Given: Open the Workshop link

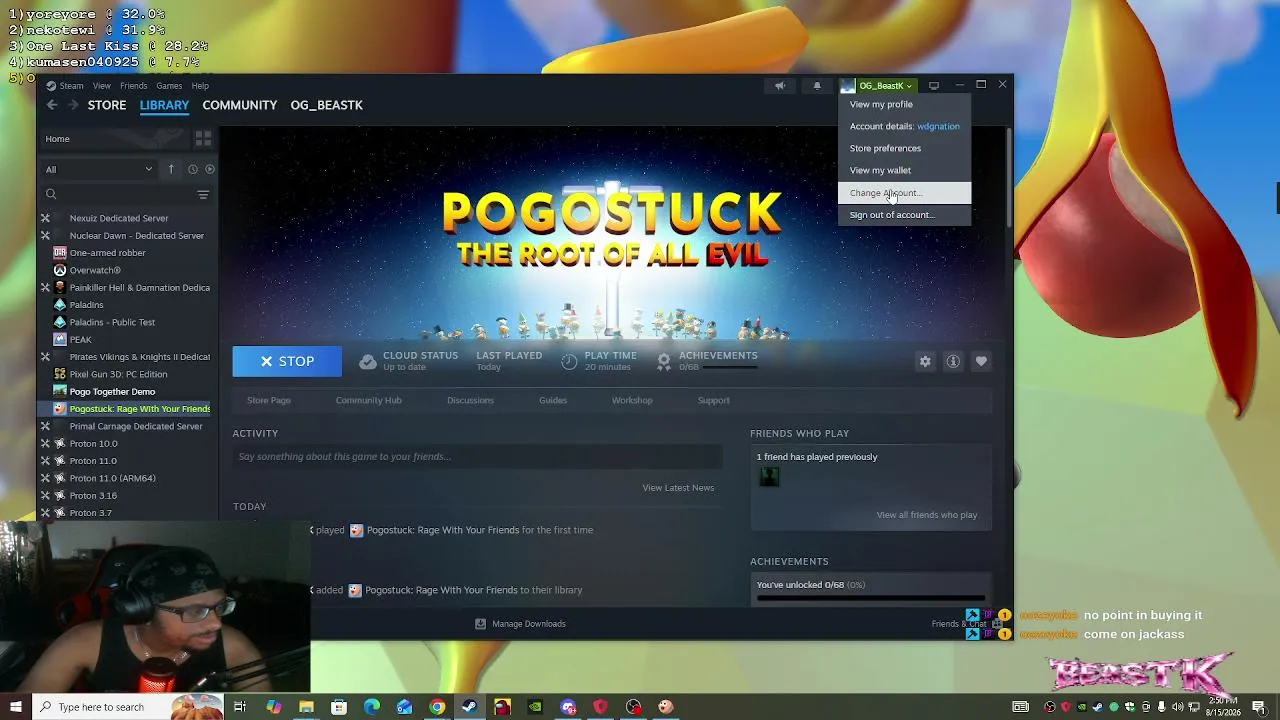Looking at the screenshot, I should point(632,400).
